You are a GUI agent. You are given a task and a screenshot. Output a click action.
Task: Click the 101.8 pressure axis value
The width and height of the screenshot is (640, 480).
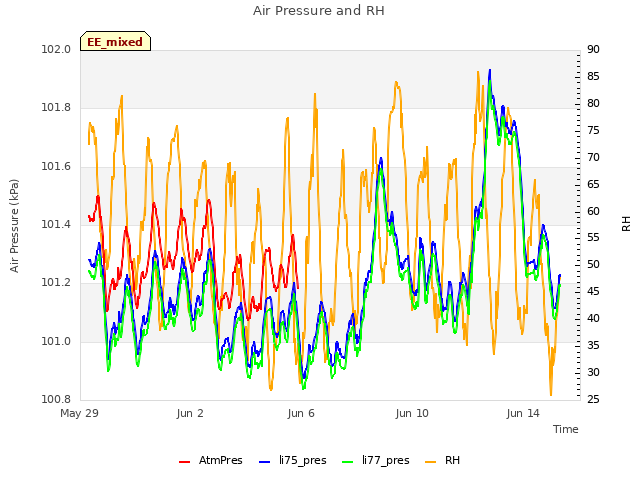coord(56,108)
